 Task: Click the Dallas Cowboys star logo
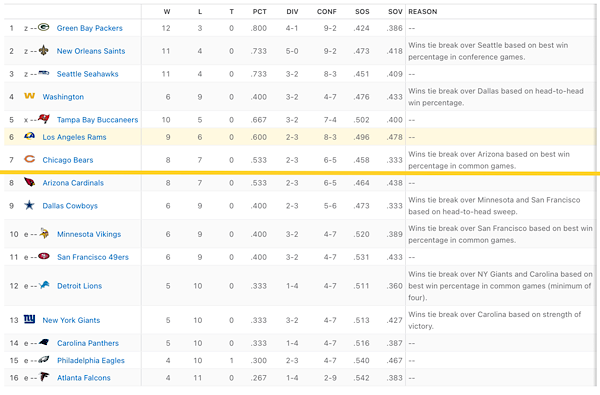coord(29,205)
